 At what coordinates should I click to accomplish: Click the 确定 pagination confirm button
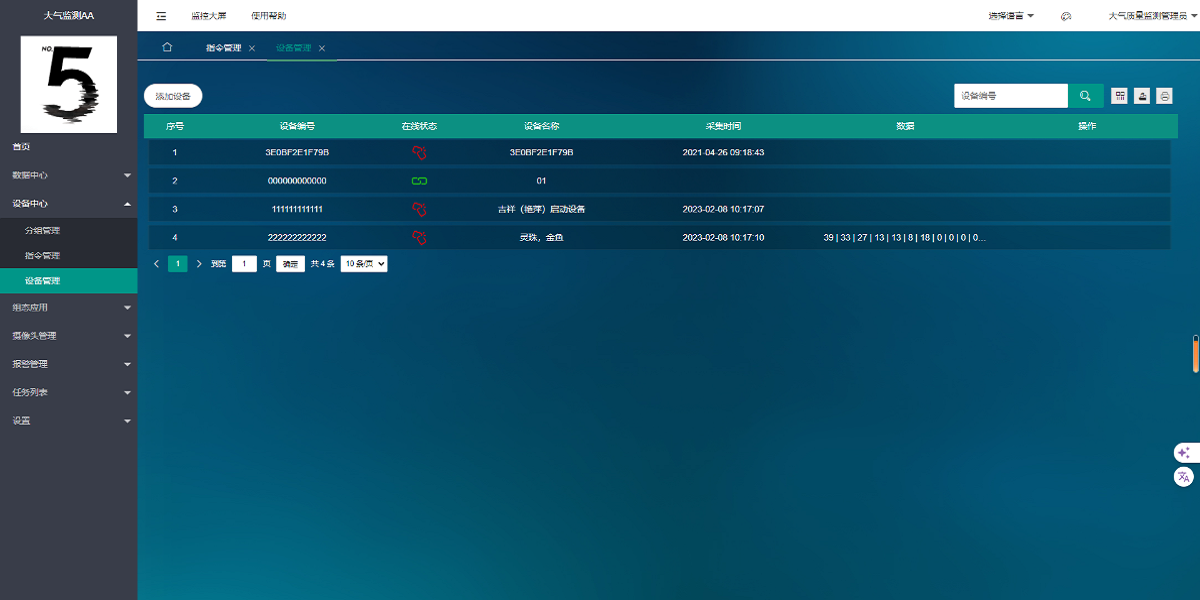tap(290, 264)
